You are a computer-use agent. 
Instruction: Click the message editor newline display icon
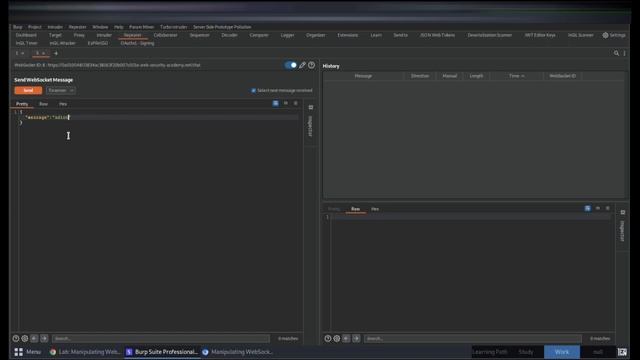click(286, 103)
